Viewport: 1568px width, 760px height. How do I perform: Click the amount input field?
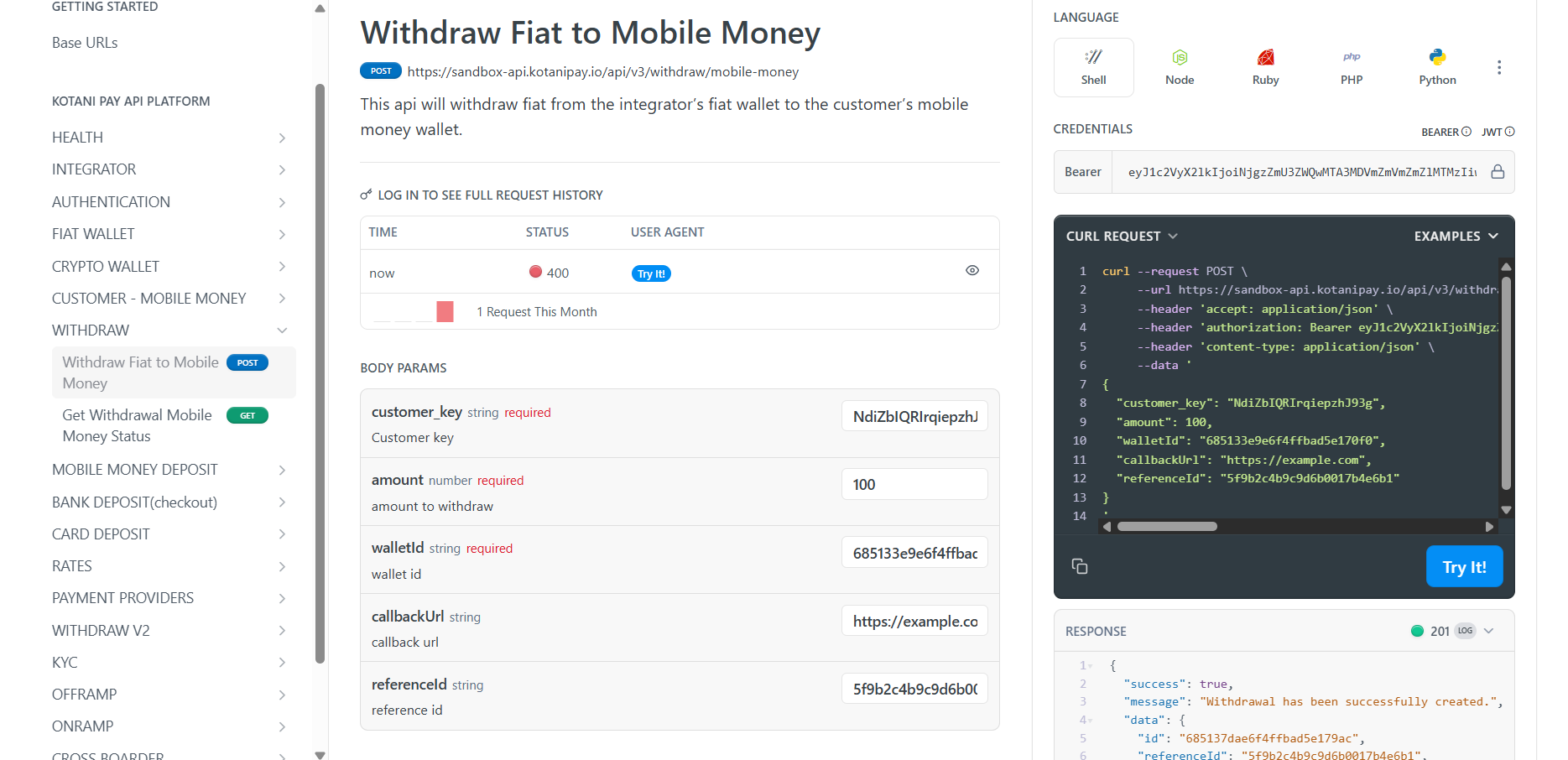(914, 484)
